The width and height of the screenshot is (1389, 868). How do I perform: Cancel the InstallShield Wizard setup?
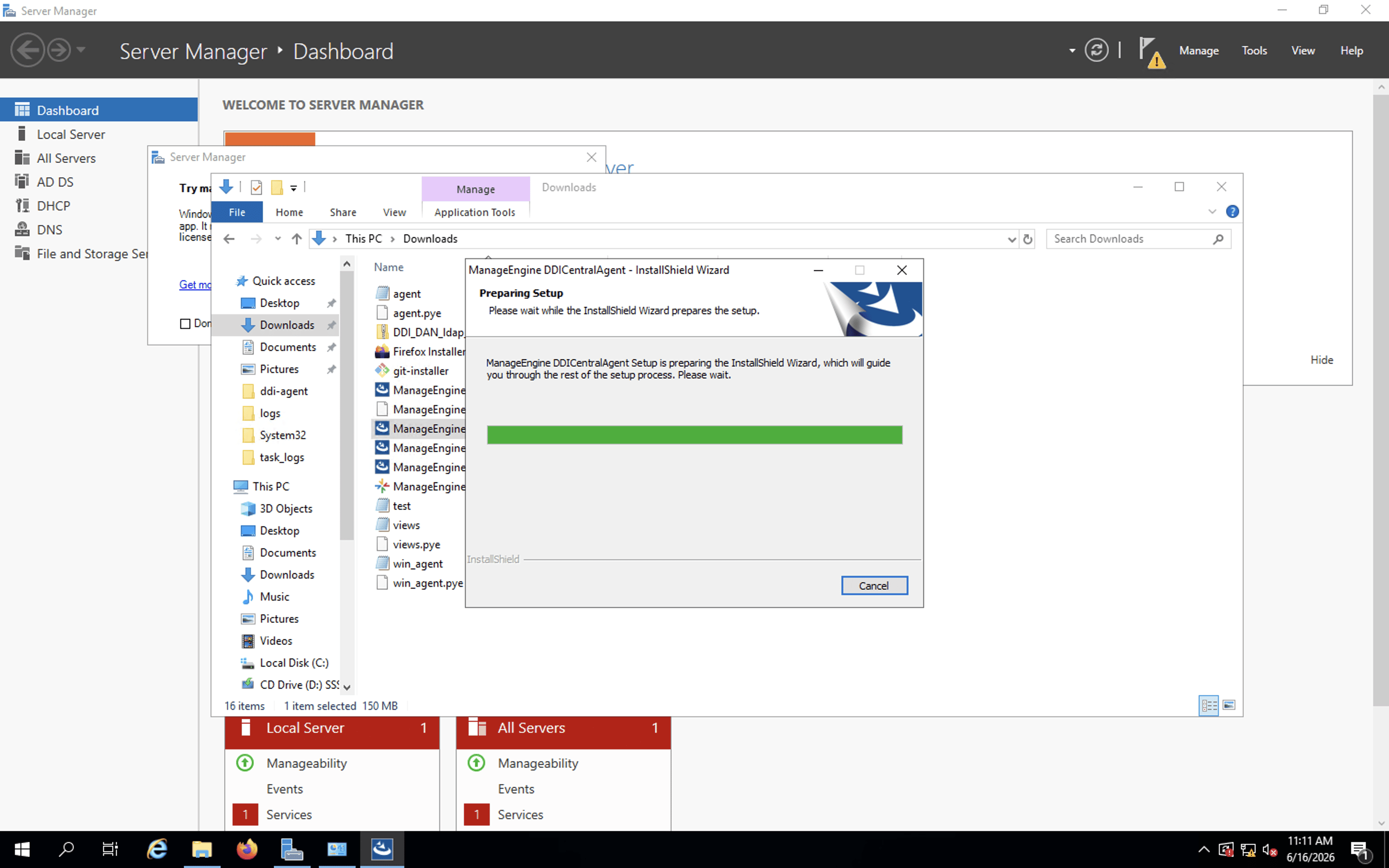click(x=874, y=586)
